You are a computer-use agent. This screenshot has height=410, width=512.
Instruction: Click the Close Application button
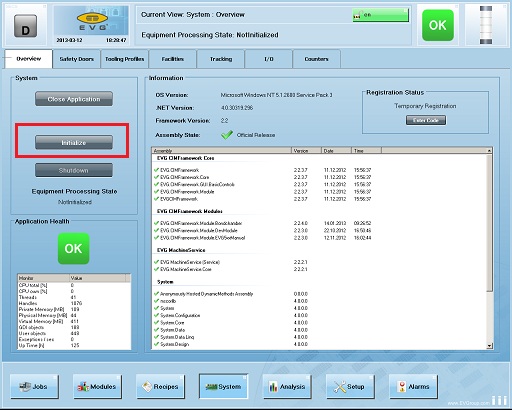pyautogui.click(x=74, y=99)
